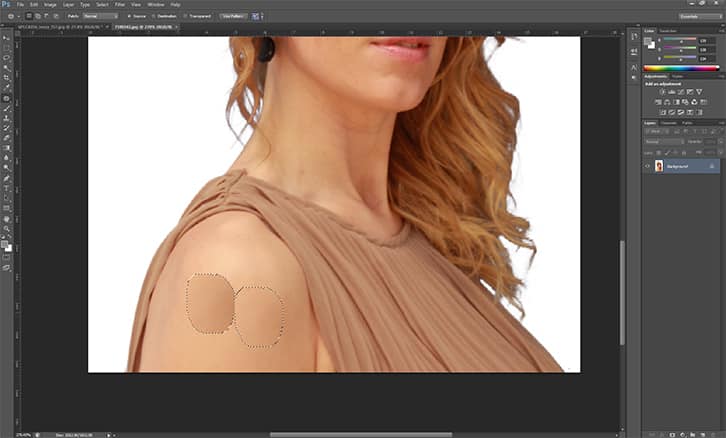Toggle lock position in the Layers panel
This screenshot has height=438, width=726.
pos(676,152)
